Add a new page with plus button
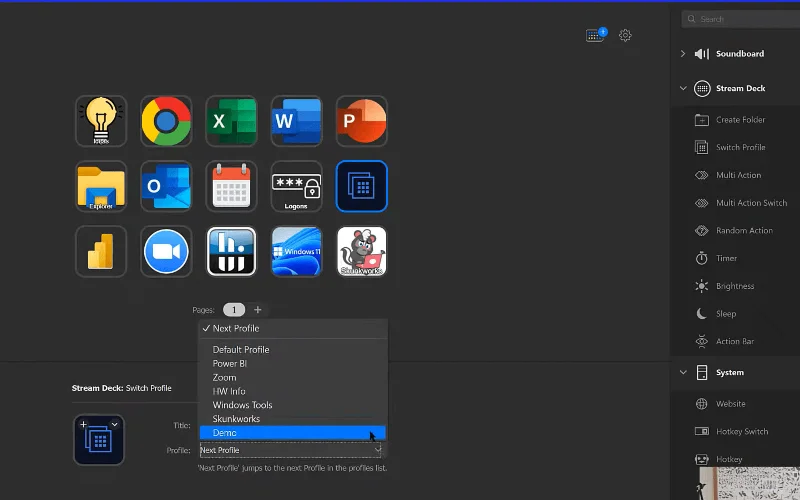Screen dimensions: 800x500 258,310
